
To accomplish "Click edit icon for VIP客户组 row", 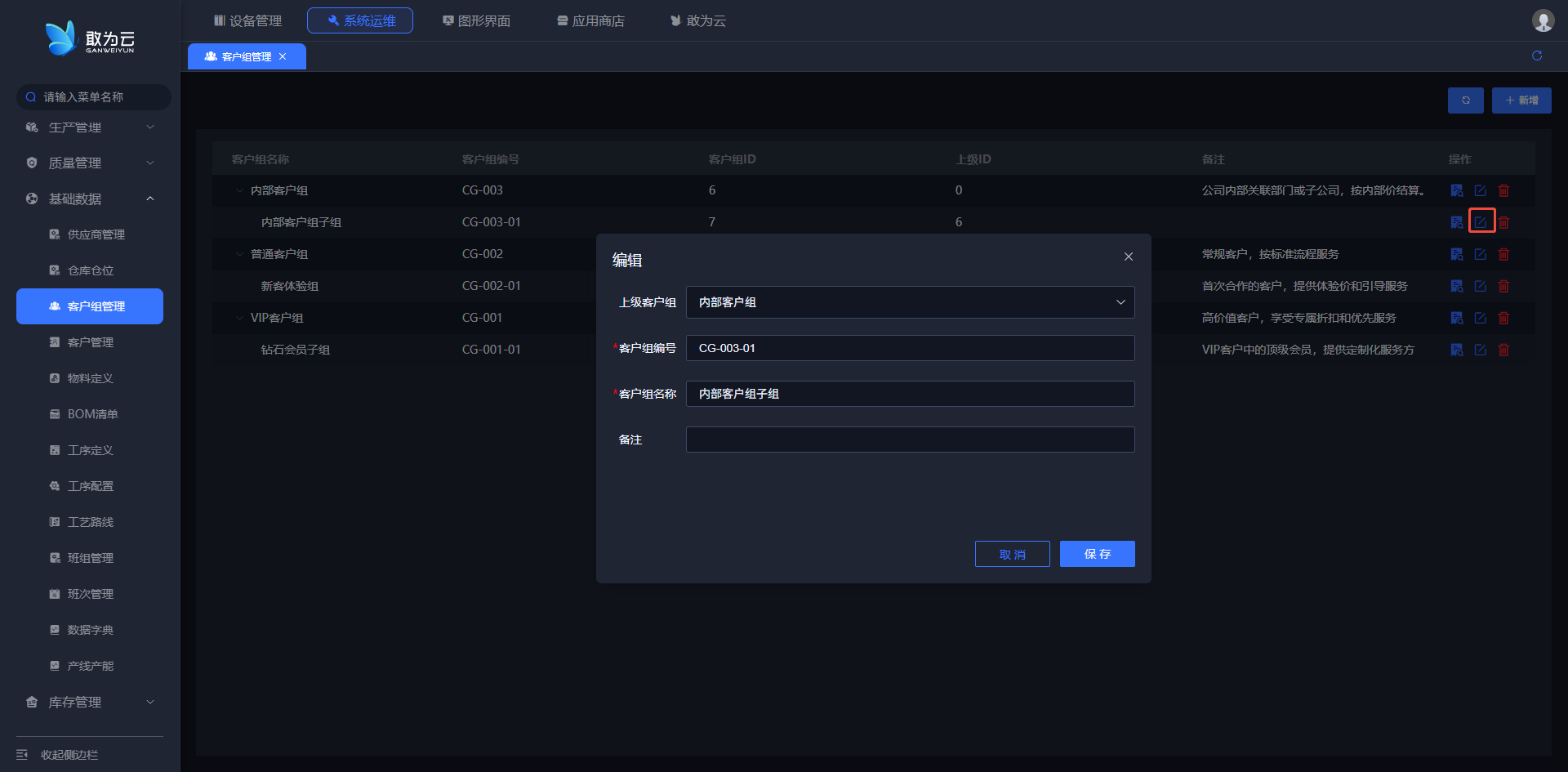I will 1480,318.
